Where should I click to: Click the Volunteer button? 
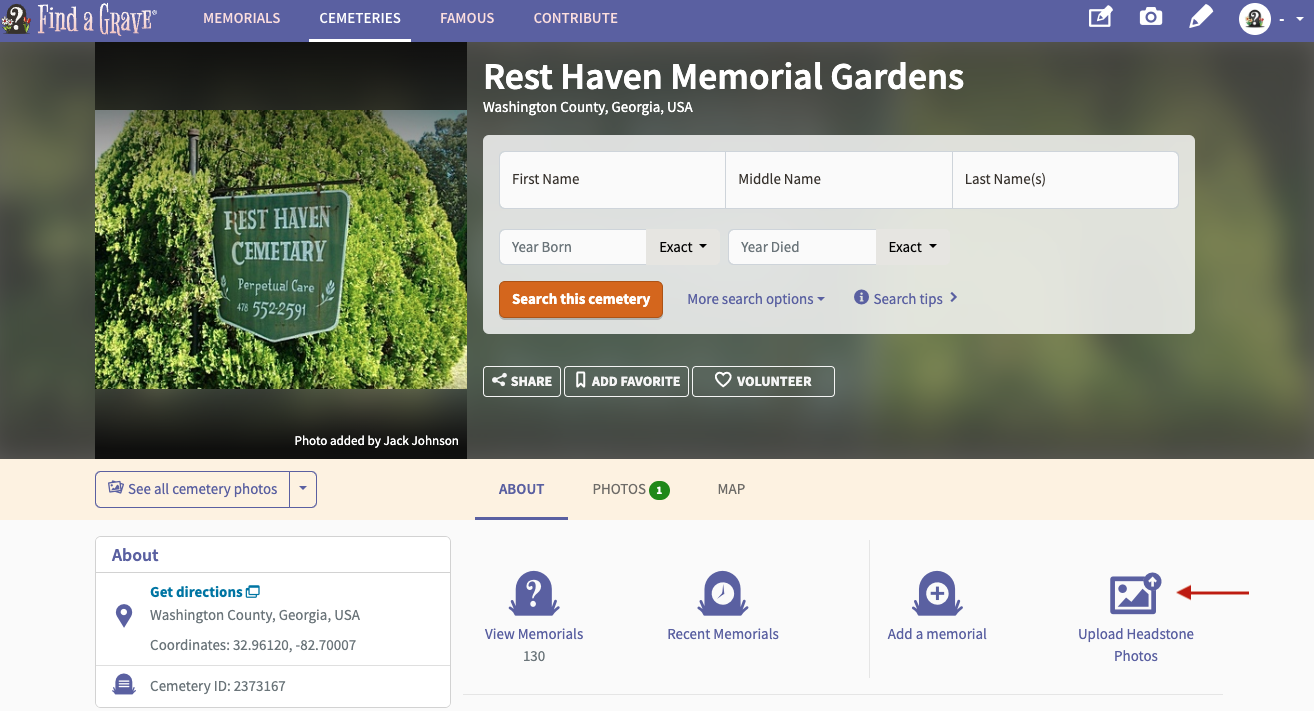pos(764,381)
